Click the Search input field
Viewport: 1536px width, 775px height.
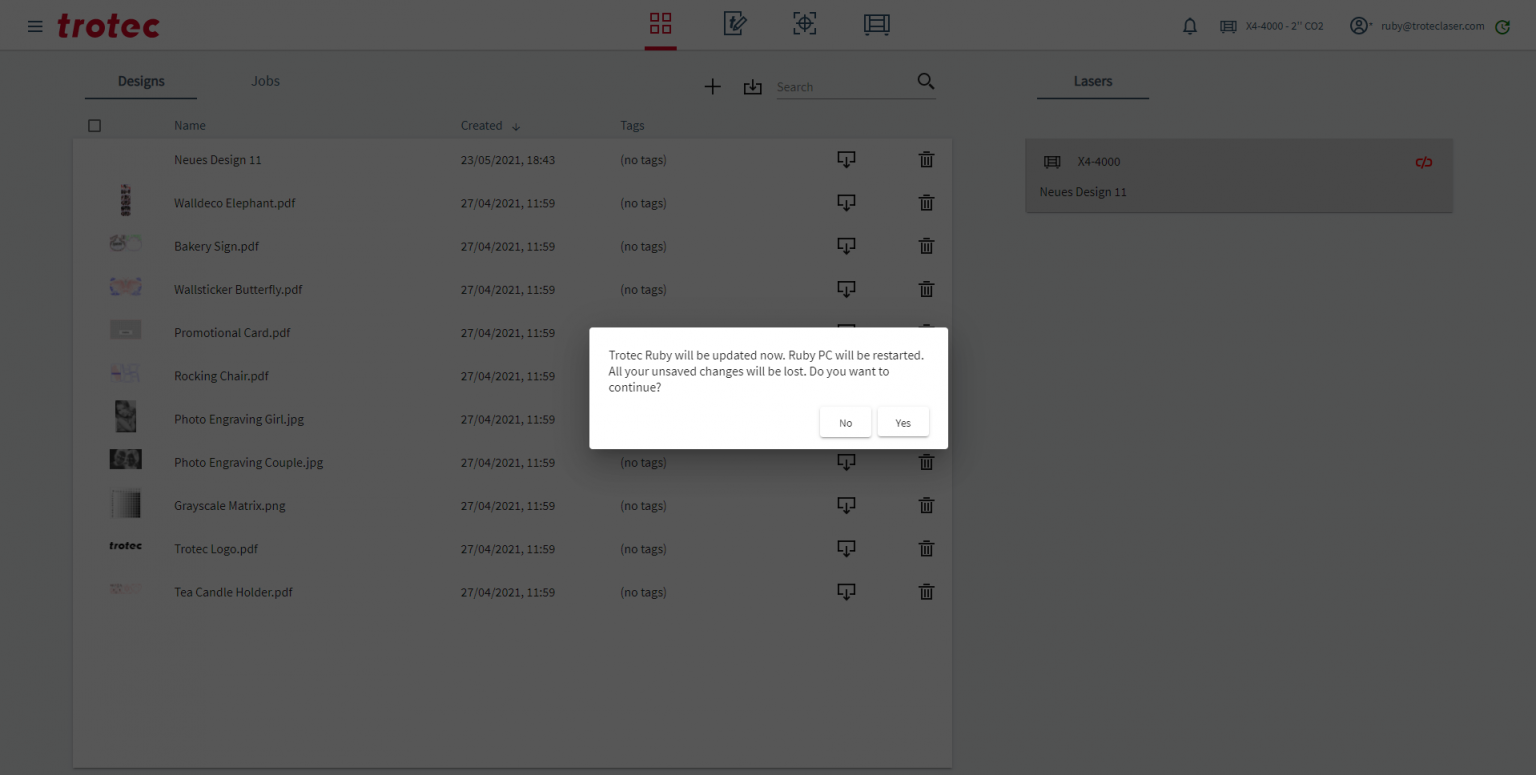pyautogui.click(x=843, y=87)
